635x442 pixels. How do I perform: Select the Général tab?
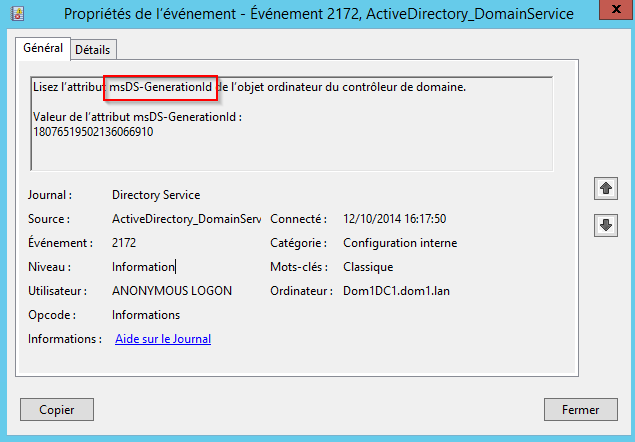click(43, 48)
